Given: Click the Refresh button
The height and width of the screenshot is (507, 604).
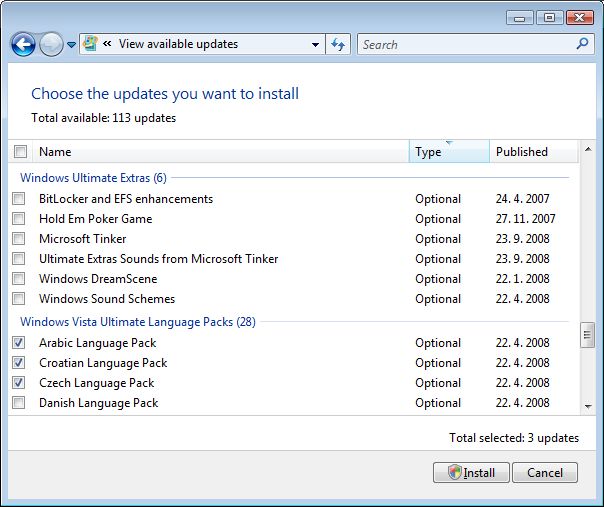Looking at the screenshot, I should point(338,44).
